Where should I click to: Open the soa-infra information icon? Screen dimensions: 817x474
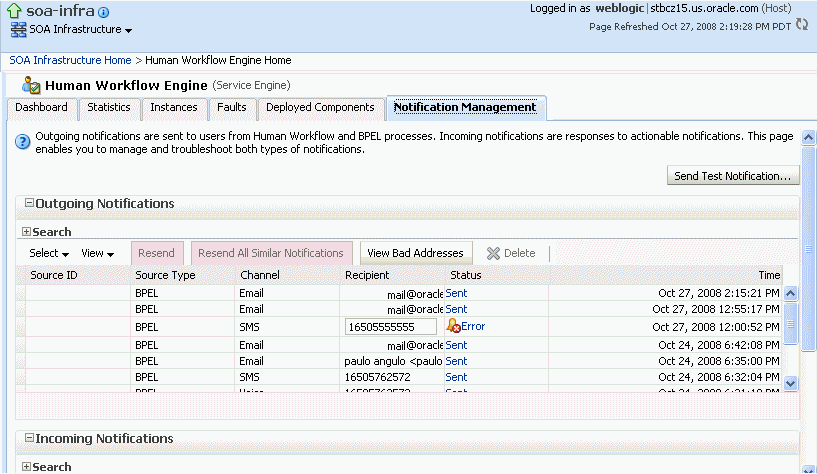(x=104, y=12)
